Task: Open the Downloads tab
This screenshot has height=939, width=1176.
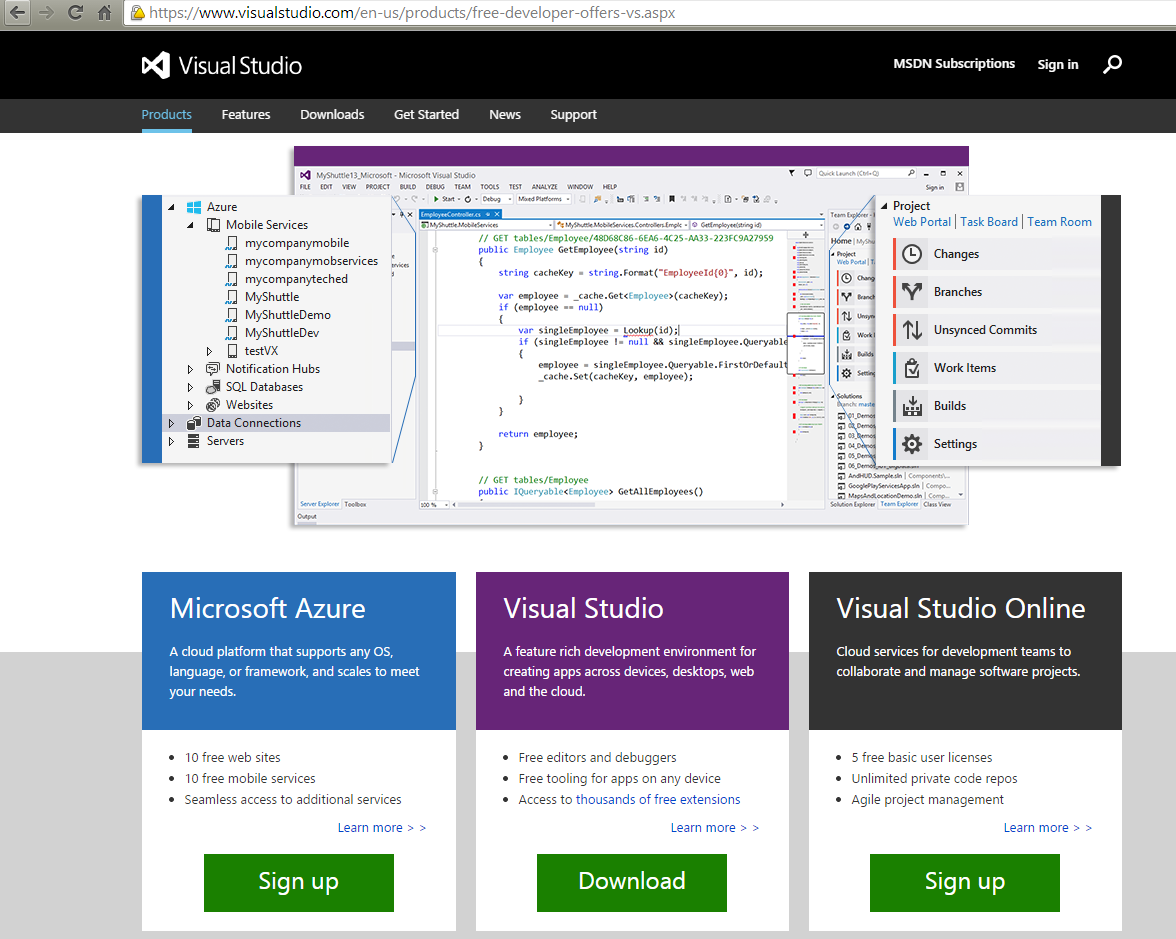Action: (332, 115)
